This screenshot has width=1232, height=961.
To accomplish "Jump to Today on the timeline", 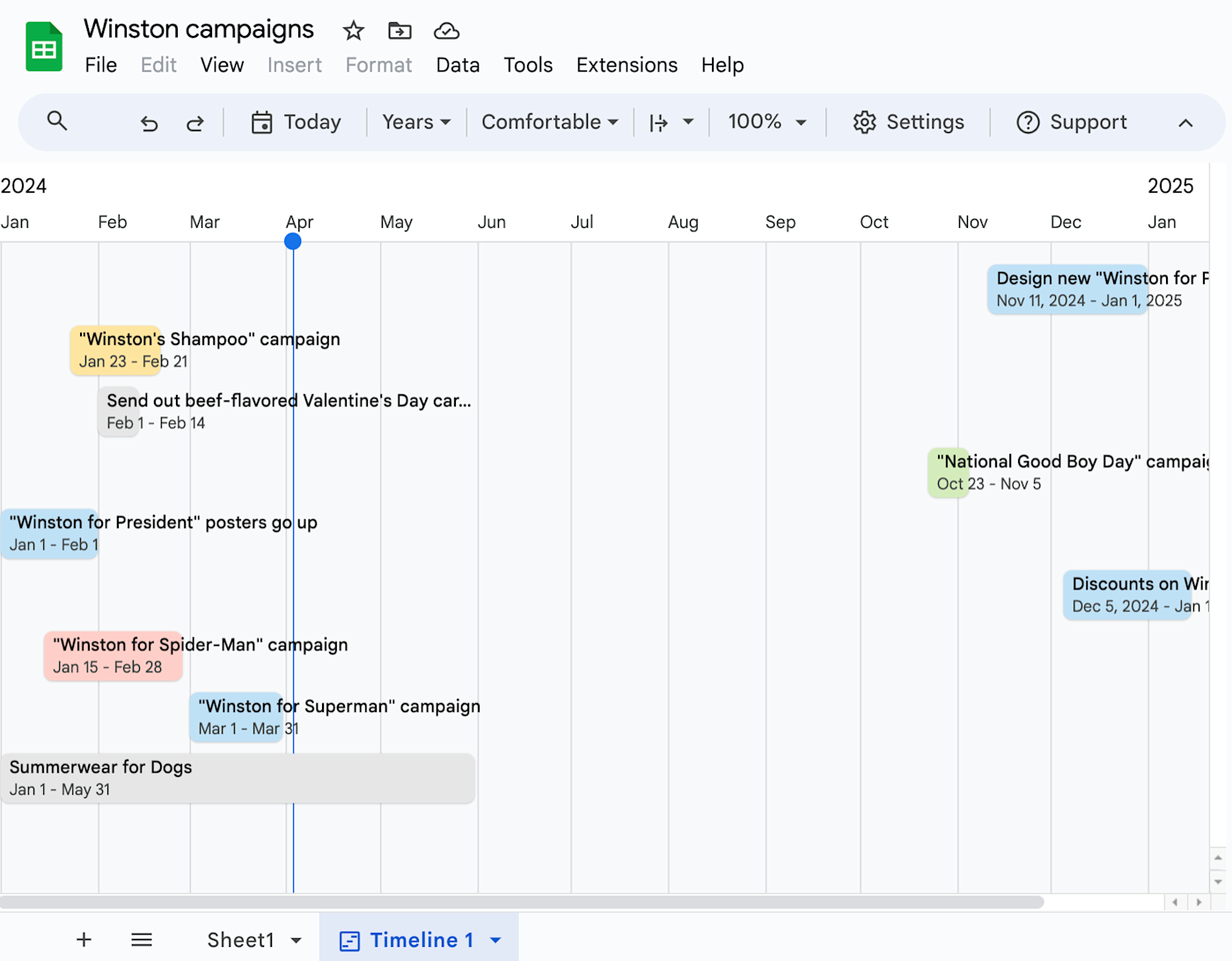I will (297, 122).
